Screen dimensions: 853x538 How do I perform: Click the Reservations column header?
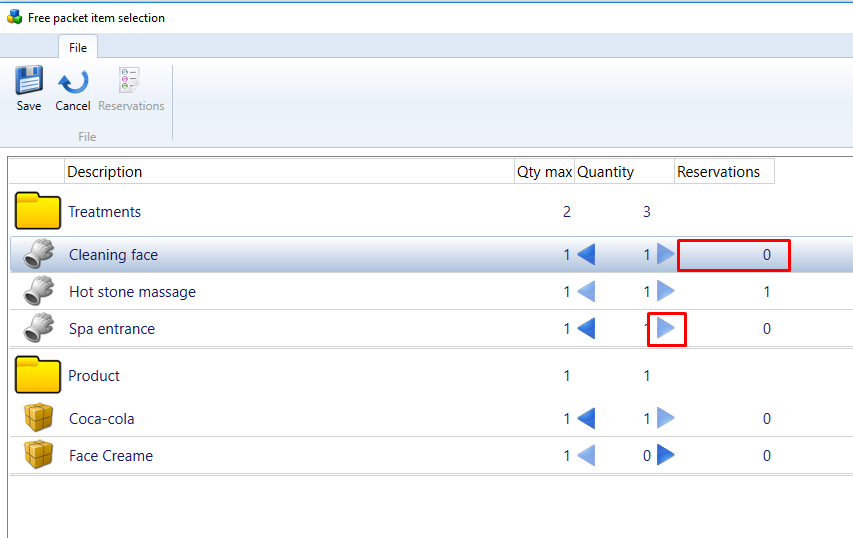click(x=724, y=171)
